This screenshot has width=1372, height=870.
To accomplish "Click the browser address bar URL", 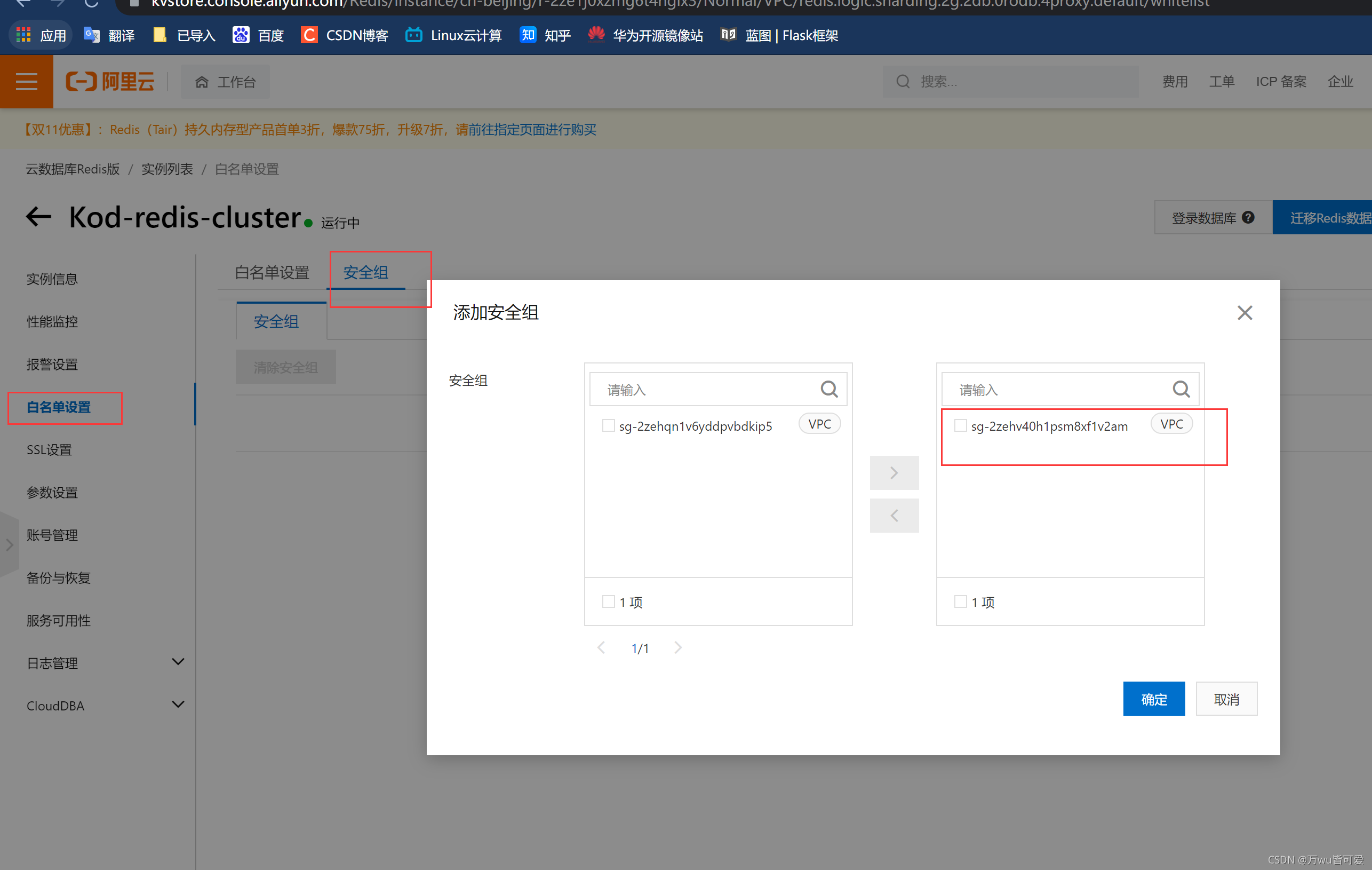I will click(680, 5).
